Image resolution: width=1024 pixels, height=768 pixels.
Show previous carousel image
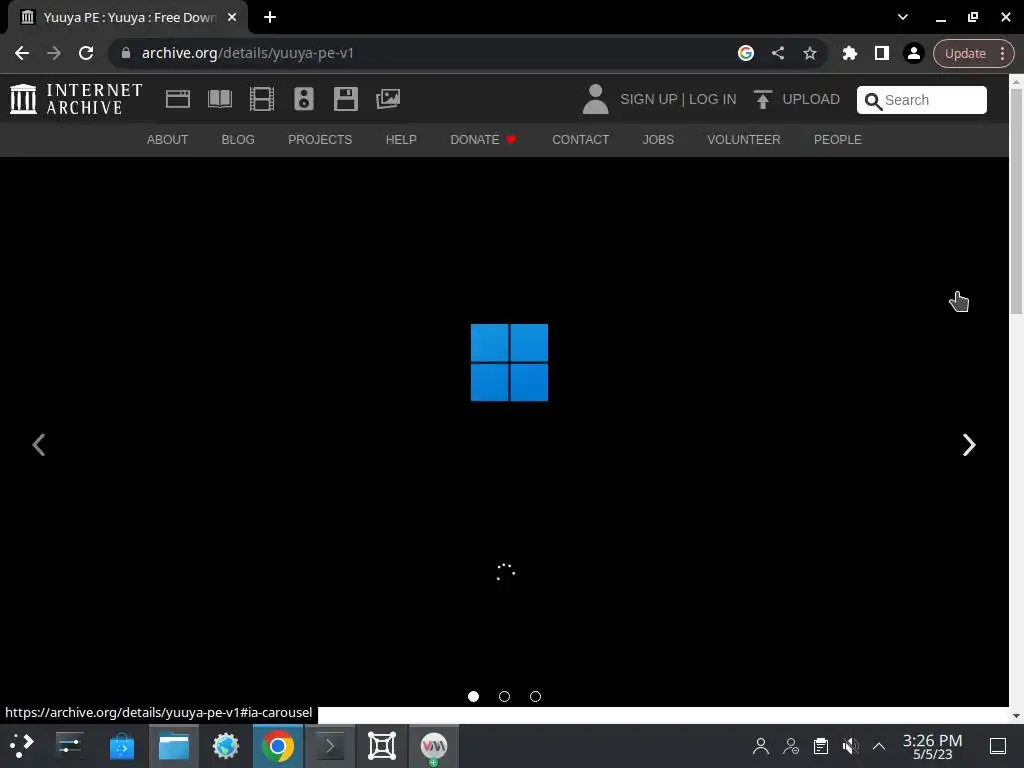(x=39, y=445)
